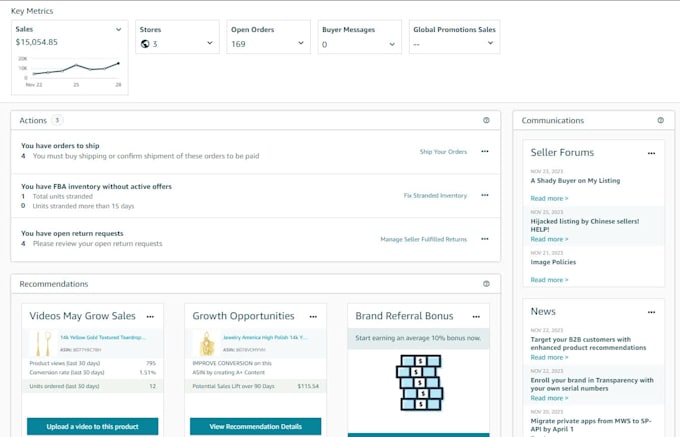The image size is (680, 437).
Task: Open the gold pendant product thumbnail
Action: click(x=206, y=343)
